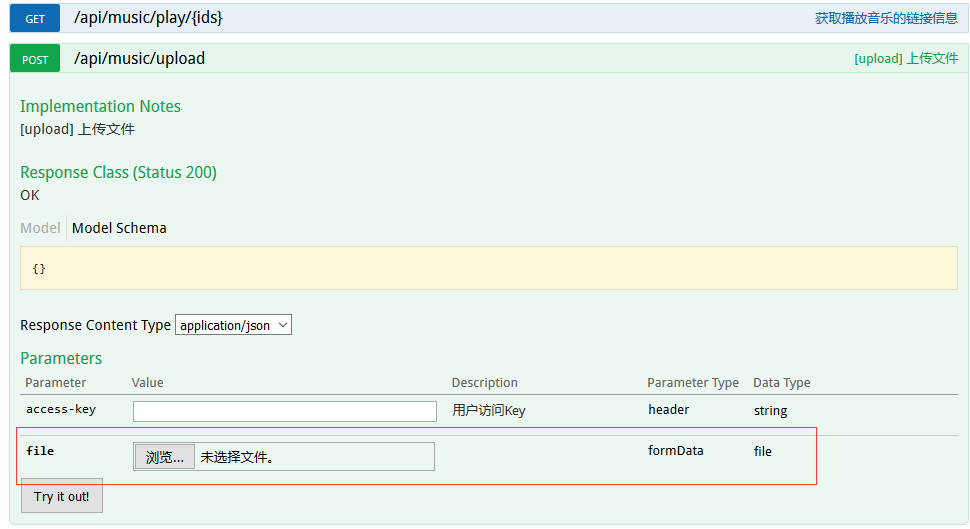970x529 pixels.
Task: Click the POST method badge
Action: coord(35,59)
